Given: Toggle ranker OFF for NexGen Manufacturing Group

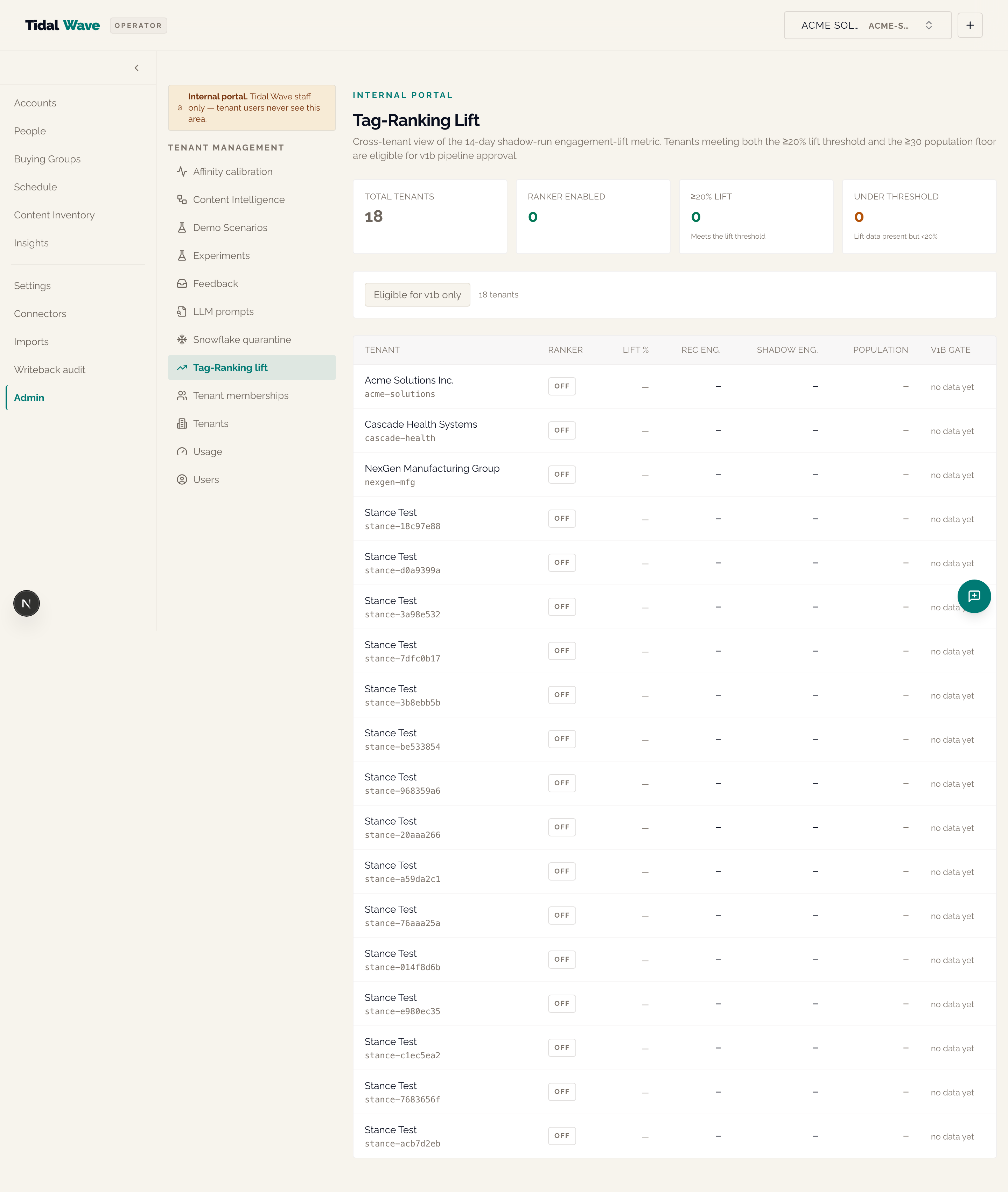Looking at the screenshot, I should coord(561,474).
